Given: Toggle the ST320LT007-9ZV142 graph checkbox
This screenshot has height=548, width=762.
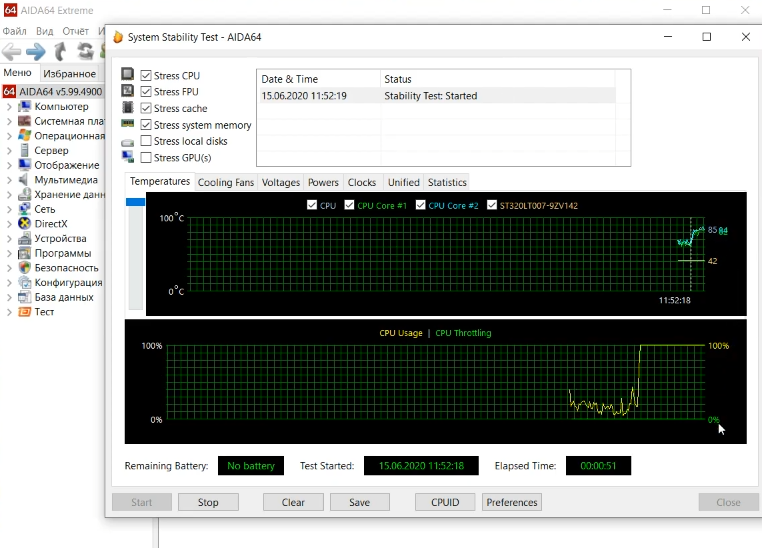Looking at the screenshot, I should pos(492,205).
